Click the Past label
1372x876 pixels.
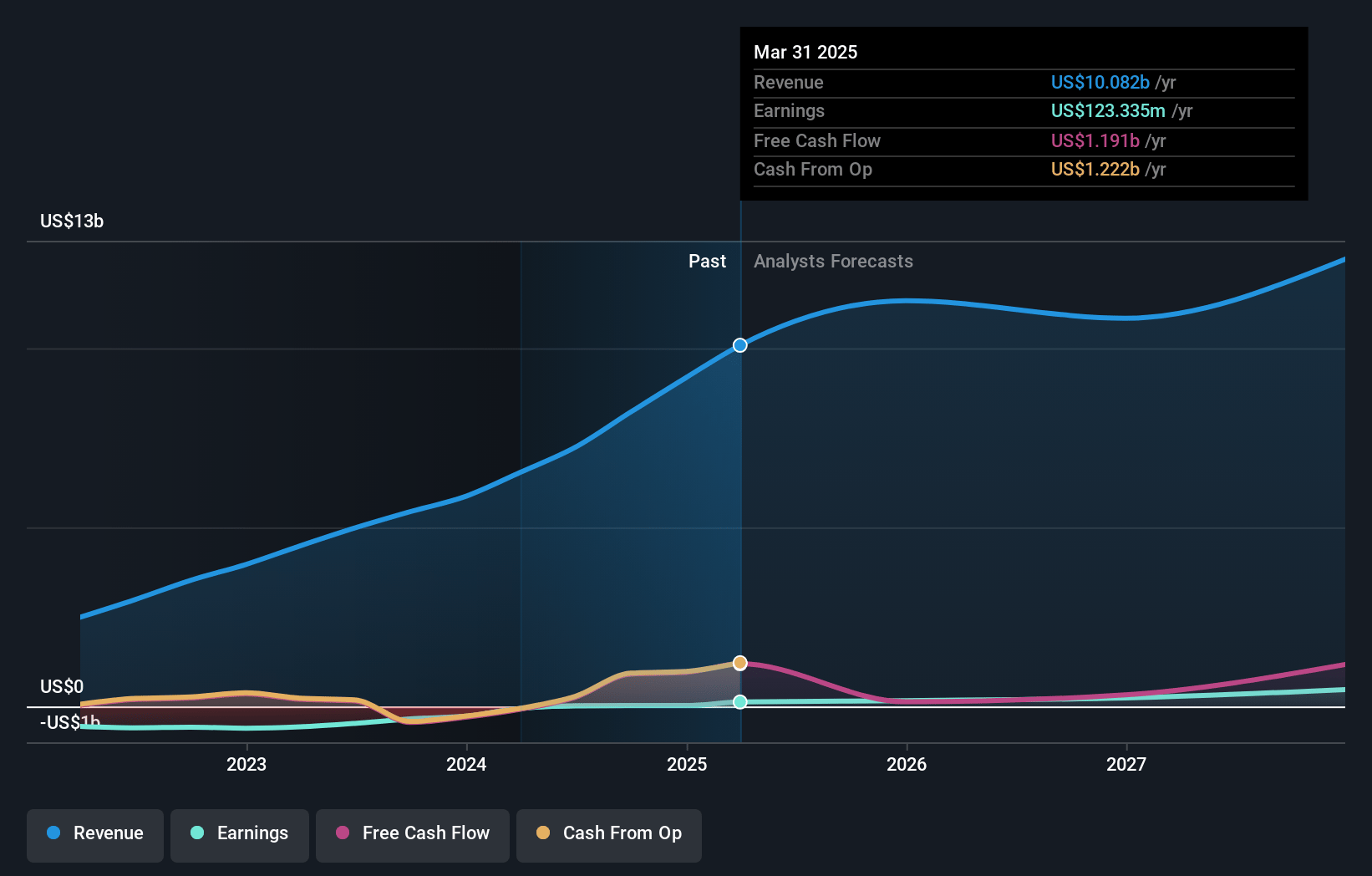[x=707, y=261]
